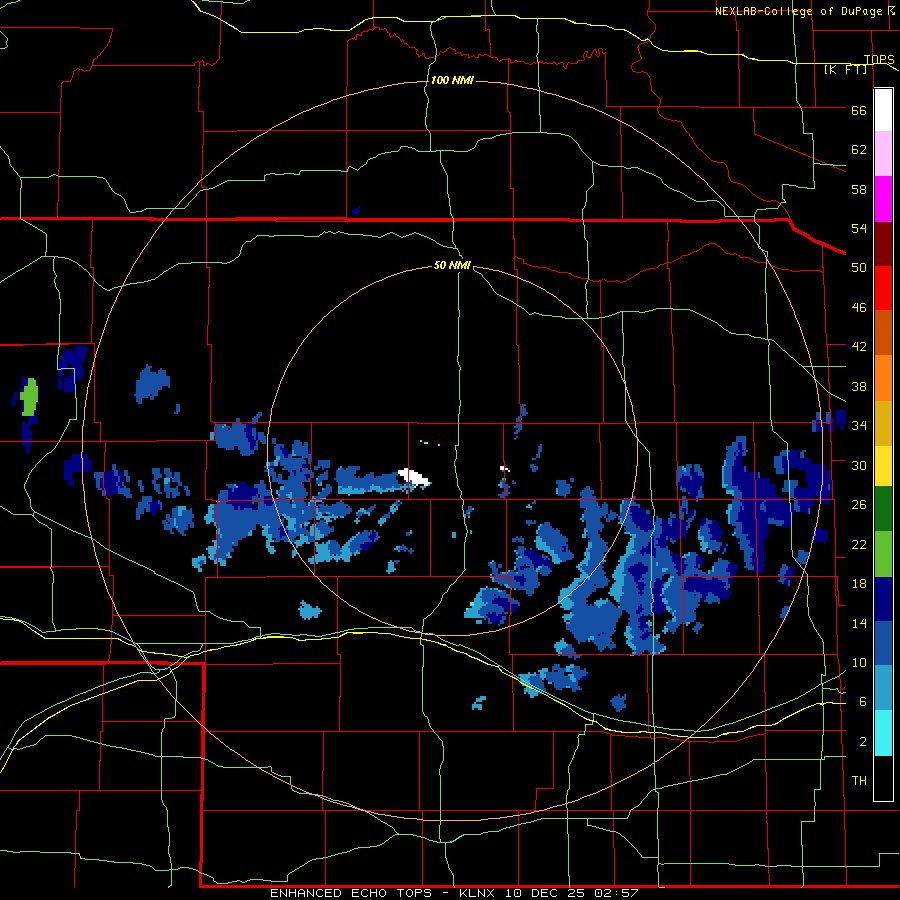This screenshot has height=900, width=900.
Task: Click the 'ENHANCED ECHO TOPS' caption text
Action: point(351,893)
